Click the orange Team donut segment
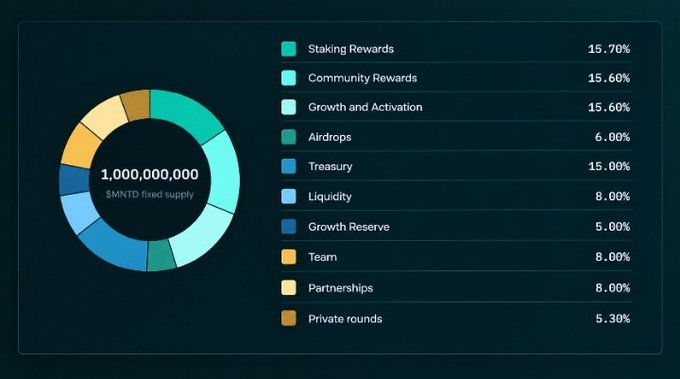This screenshot has width=680, height=379. tap(82, 146)
